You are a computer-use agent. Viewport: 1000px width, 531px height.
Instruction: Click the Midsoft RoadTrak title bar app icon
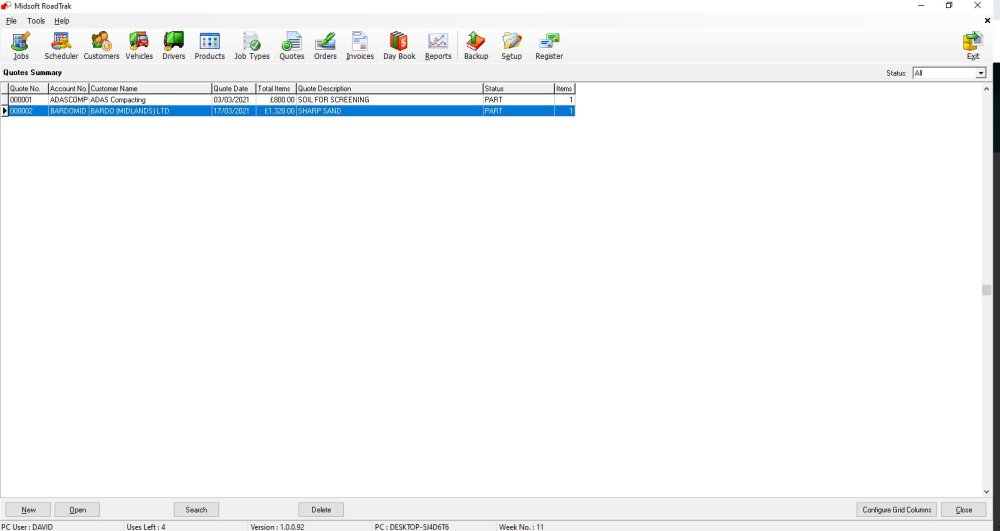click(6, 6)
